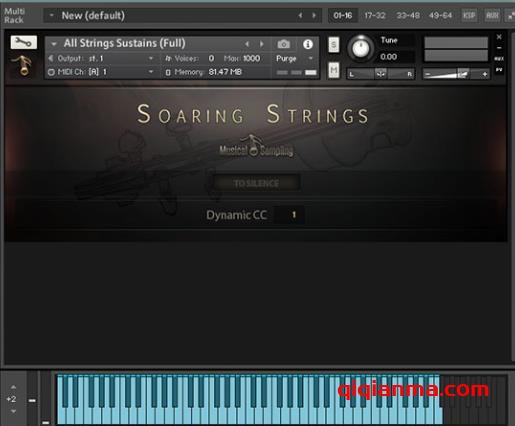This screenshot has width=515, height=426.
Task: Go to previous instrument preset arrow
Action: click(x=247, y=44)
